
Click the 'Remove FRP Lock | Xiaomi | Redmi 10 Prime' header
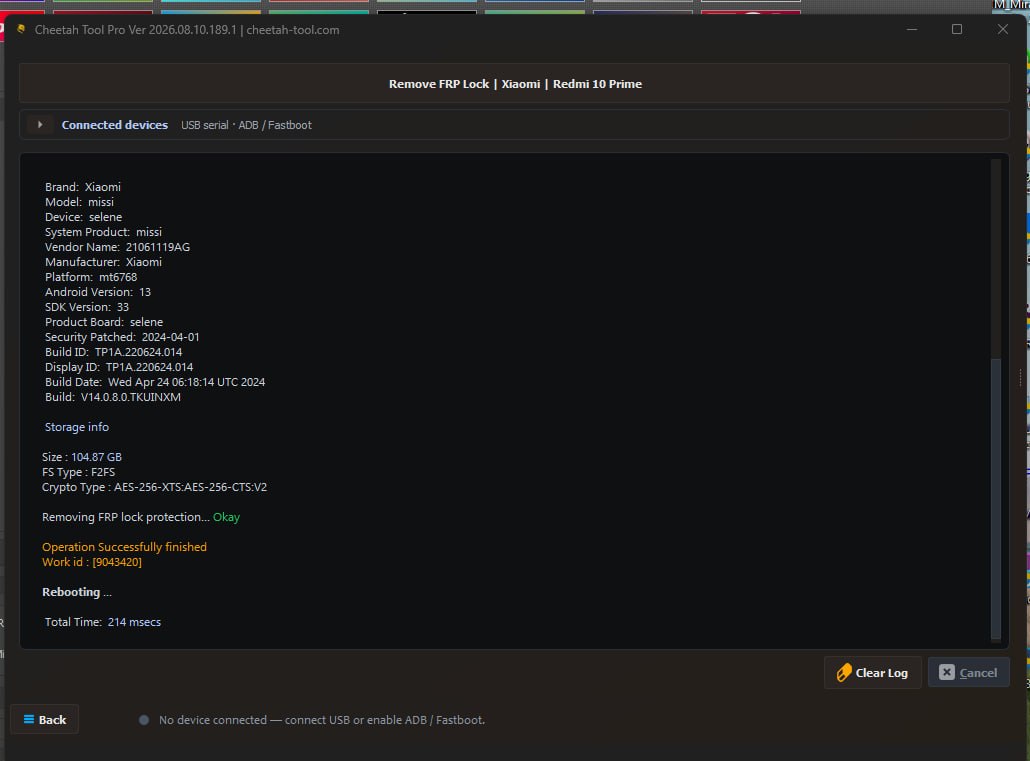[x=515, y=84]
